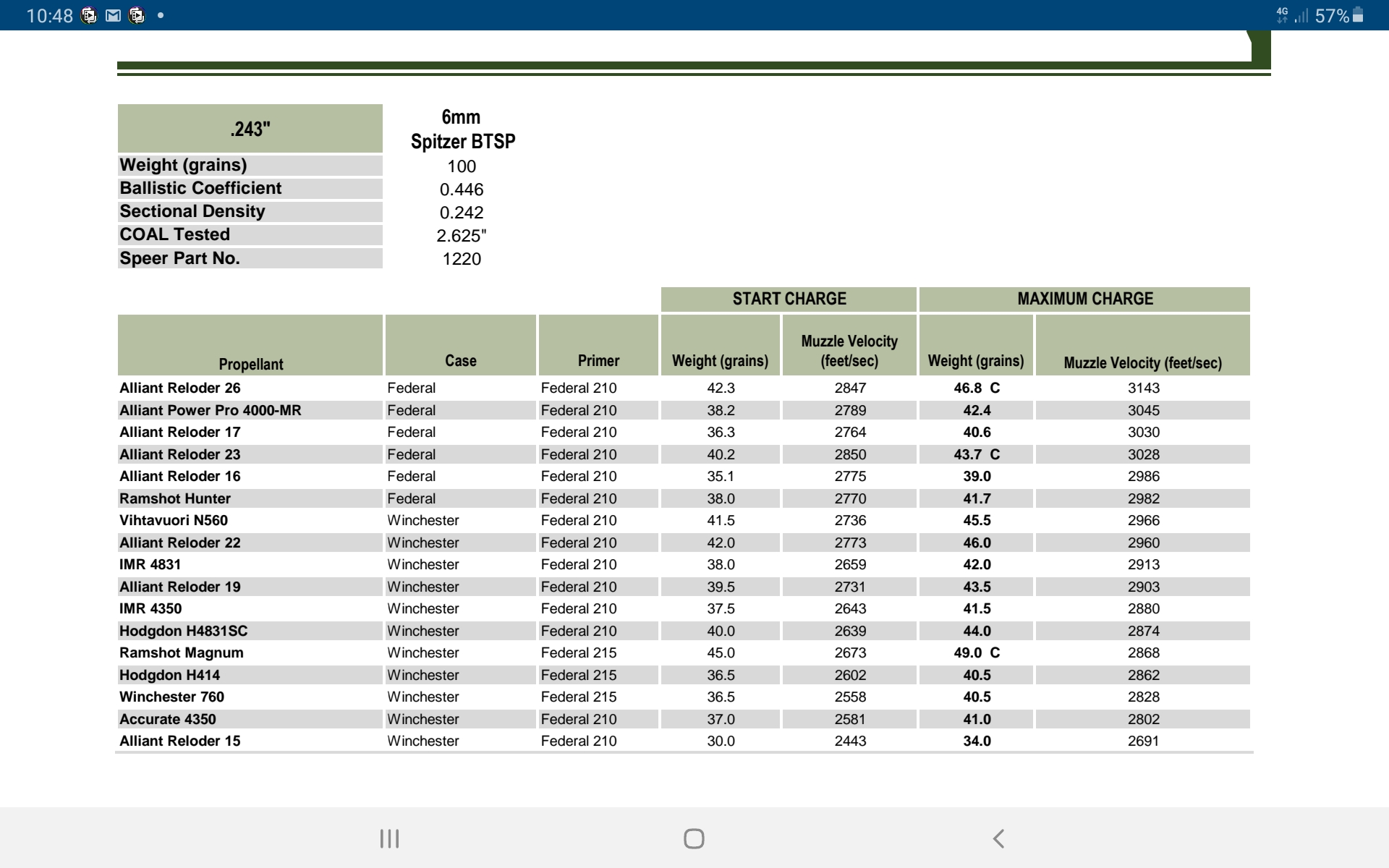
Task: Tap the Propellant column header
Action: point(250,345)
